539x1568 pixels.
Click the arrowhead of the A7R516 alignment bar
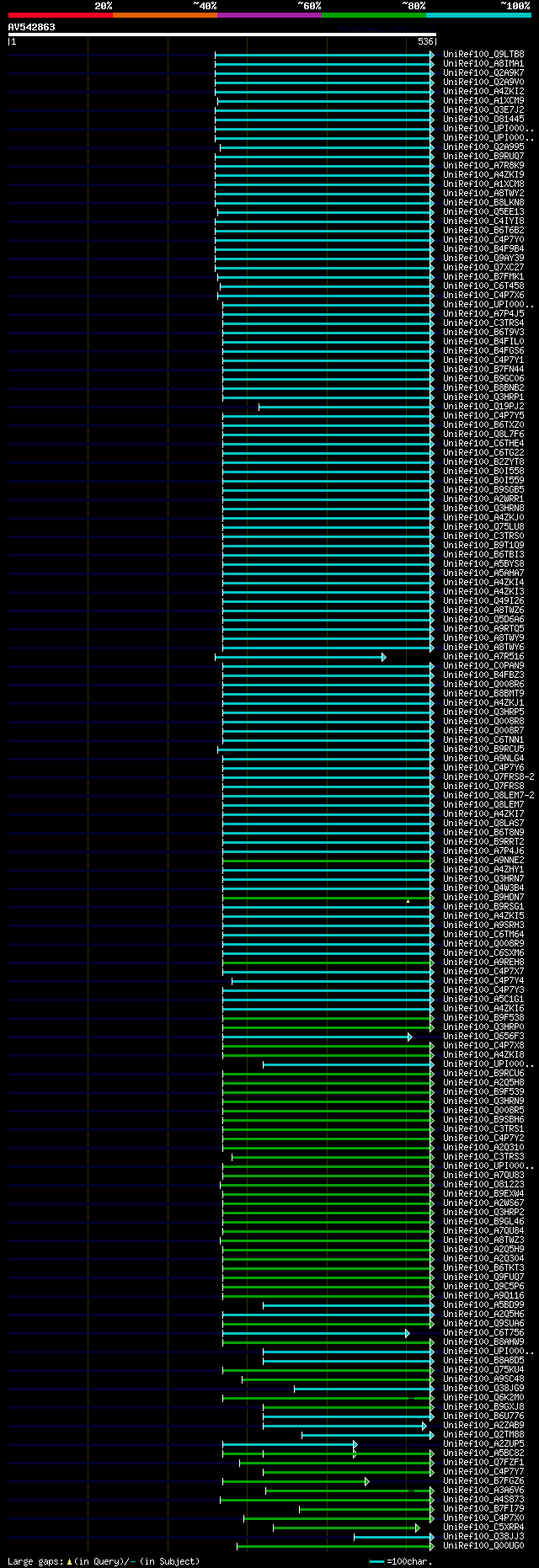(x=384, y=657)
